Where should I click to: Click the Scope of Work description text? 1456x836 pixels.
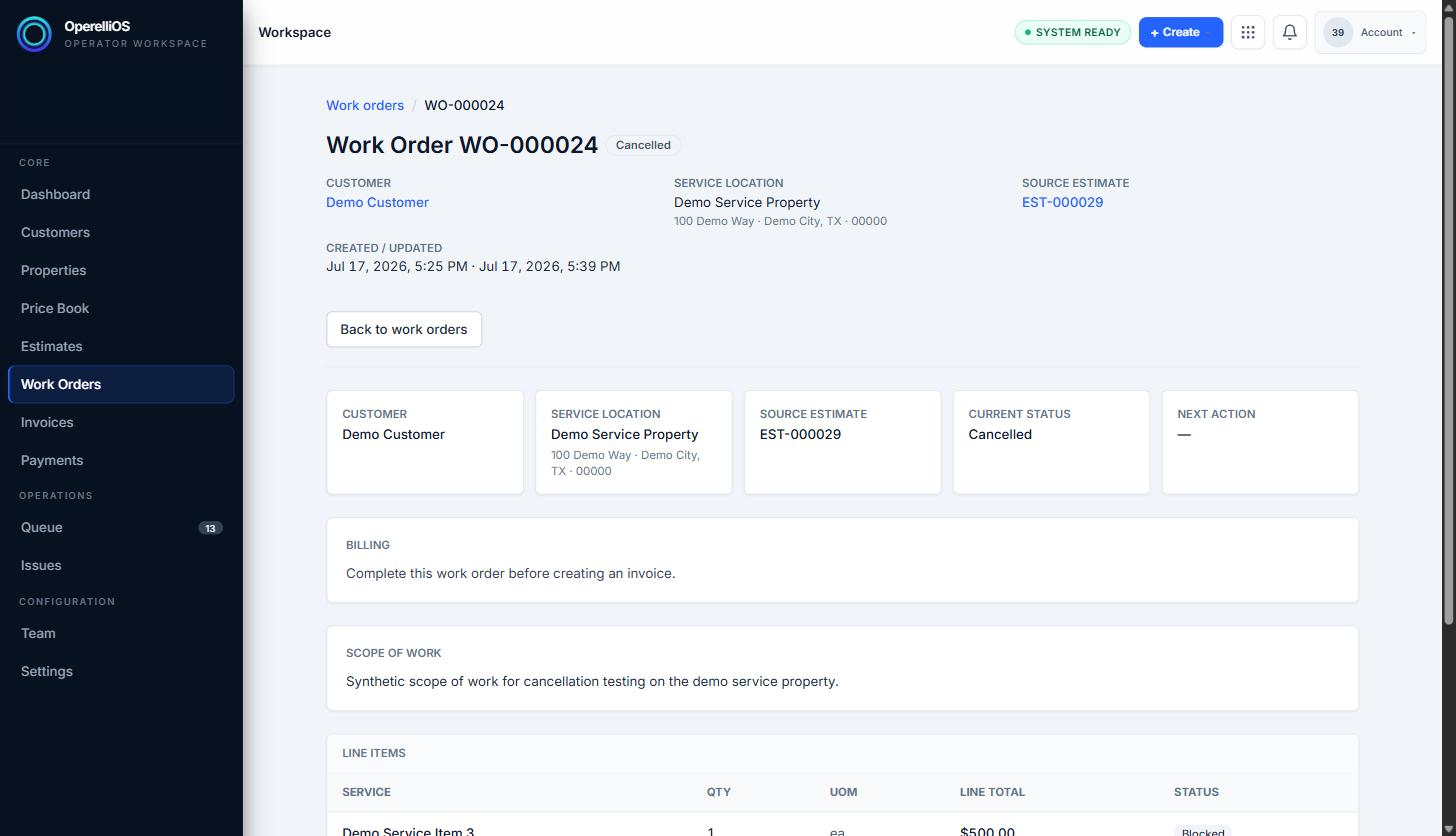click(x=592, y=681)
